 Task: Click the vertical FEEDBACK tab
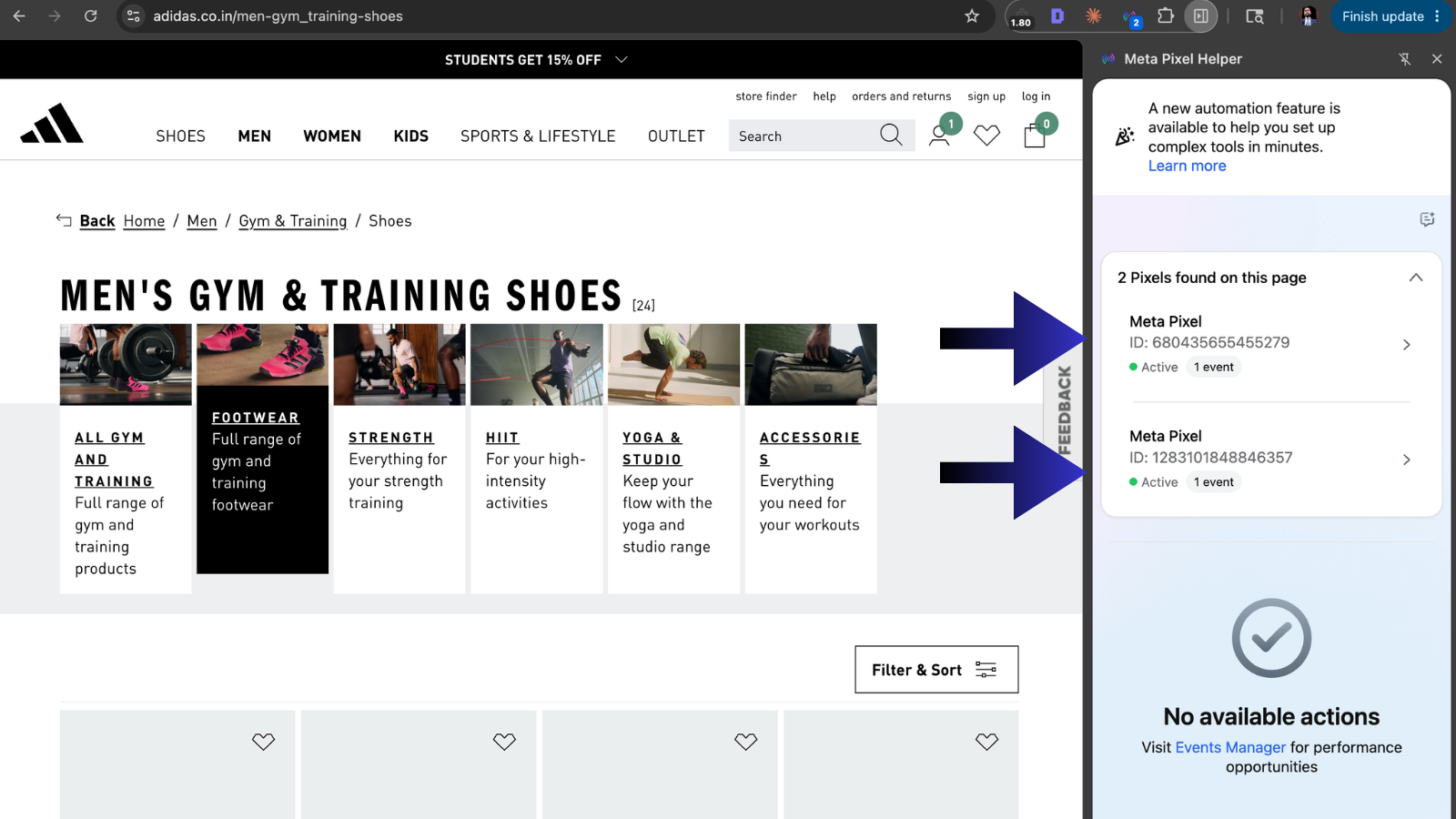[1064, 409]
